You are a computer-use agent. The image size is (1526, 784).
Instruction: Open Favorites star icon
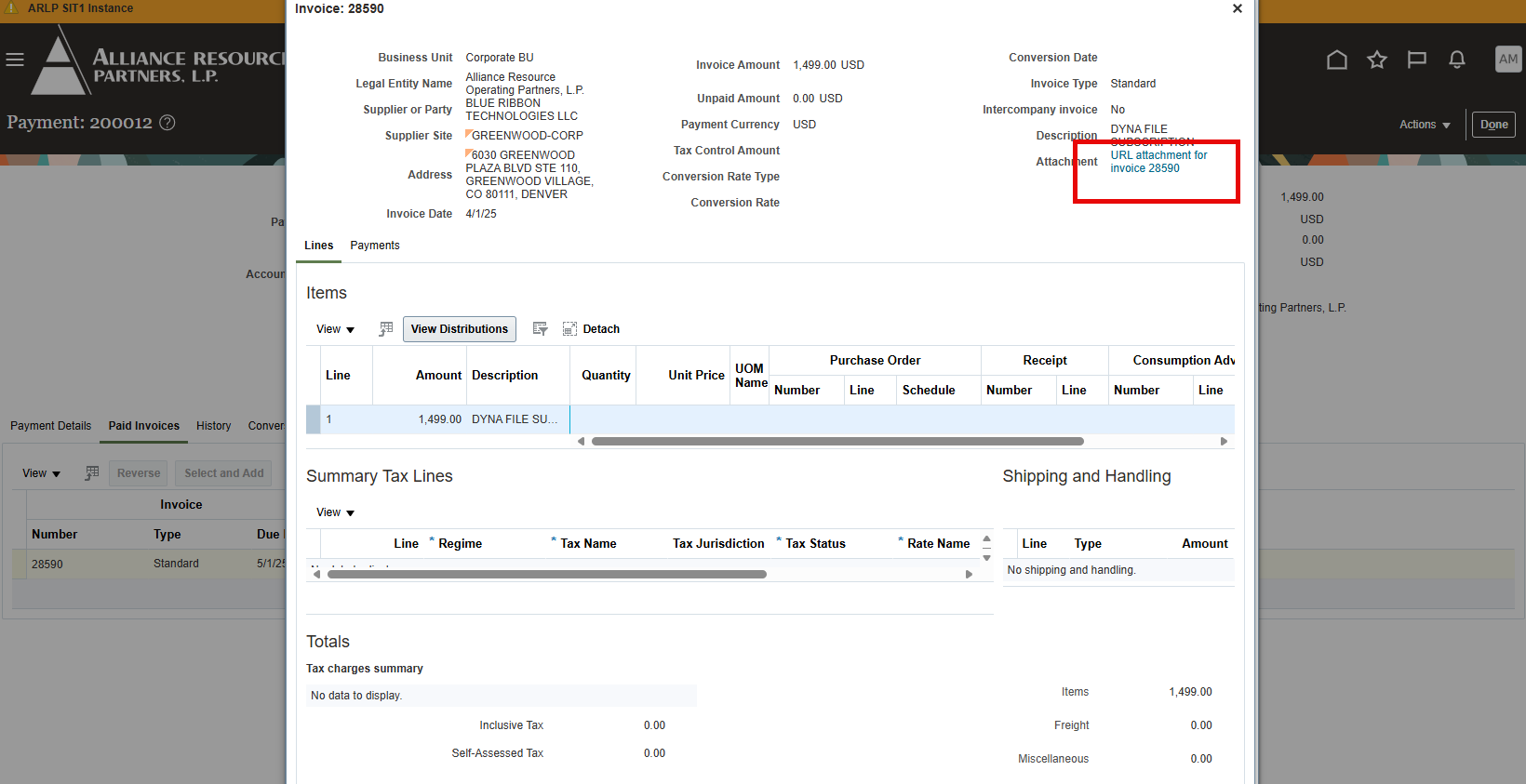1376,60
